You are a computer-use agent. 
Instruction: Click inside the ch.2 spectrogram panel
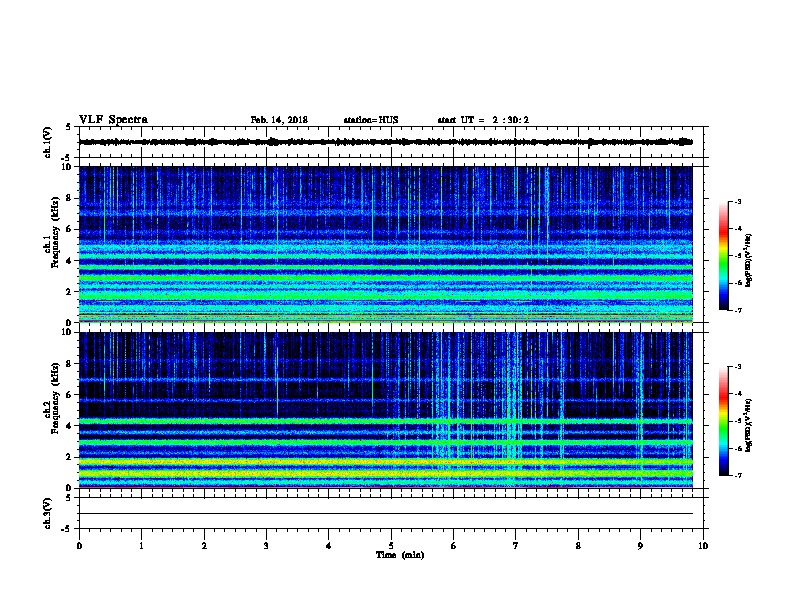386,410
